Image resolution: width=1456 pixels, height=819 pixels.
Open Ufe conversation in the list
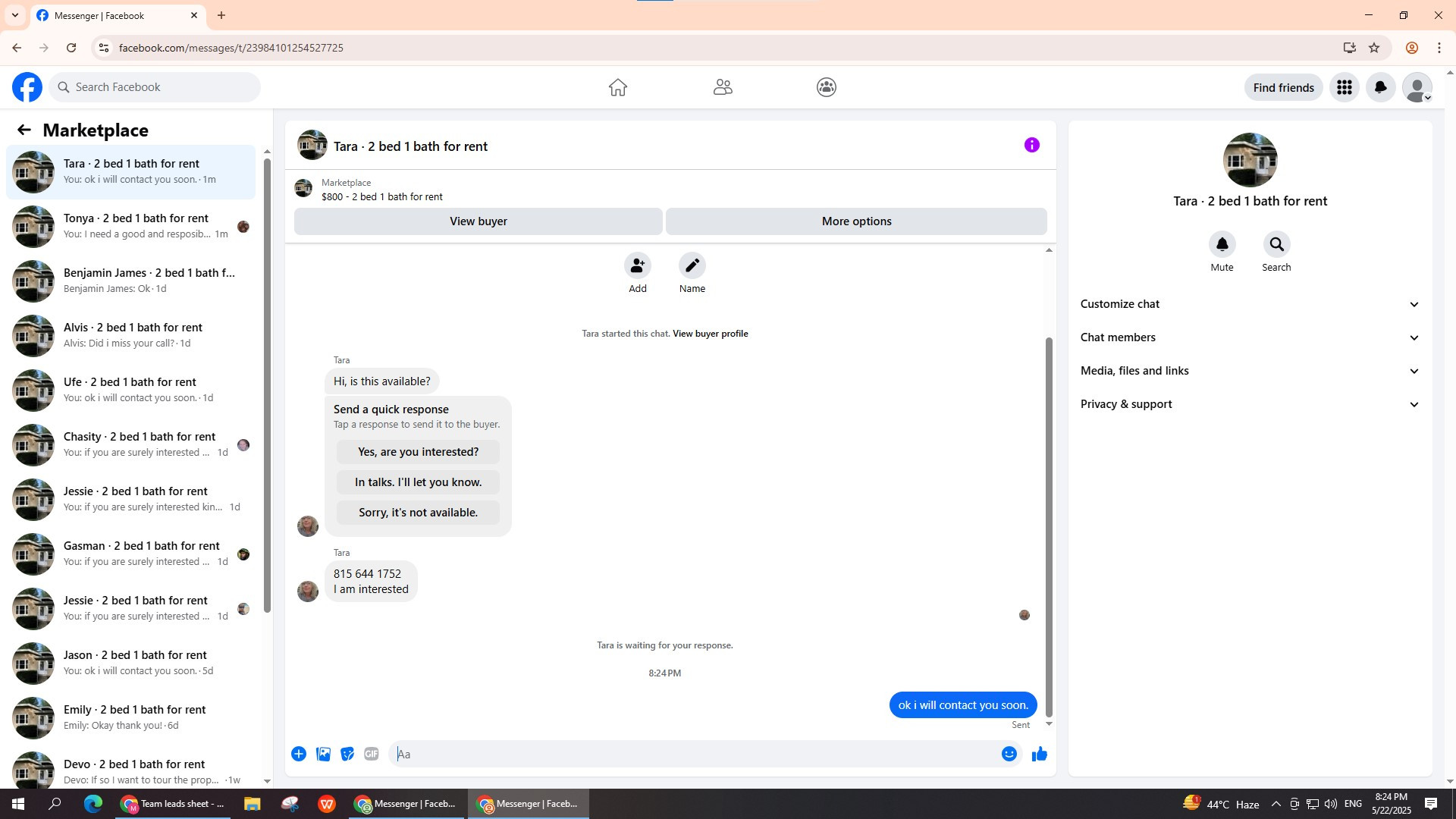point(130,391)
